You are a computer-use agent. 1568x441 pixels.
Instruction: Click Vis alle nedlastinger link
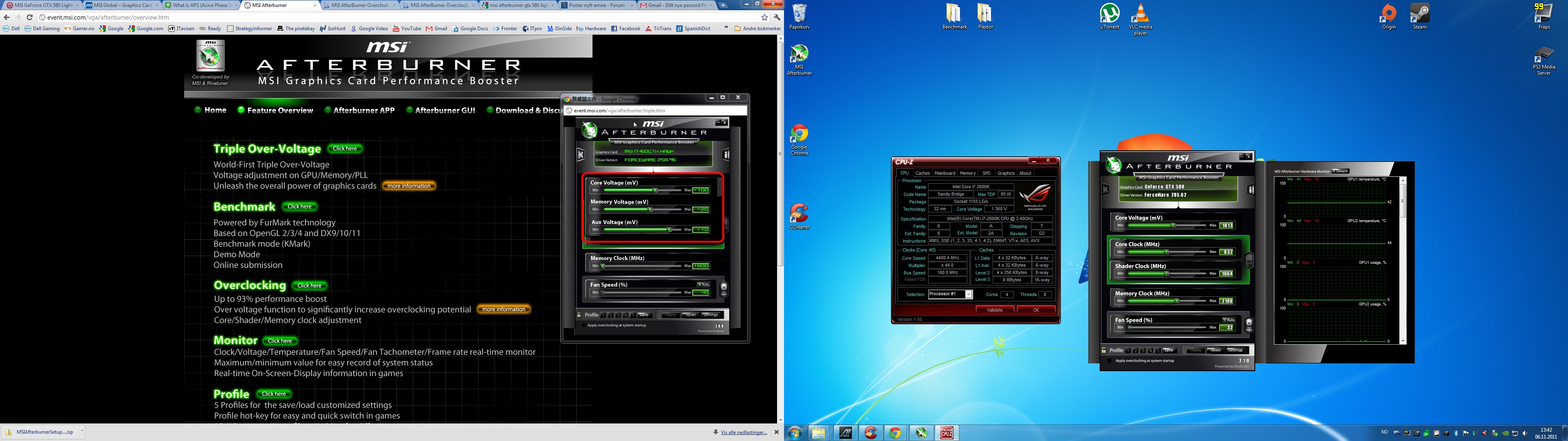(x=744, y=432)
